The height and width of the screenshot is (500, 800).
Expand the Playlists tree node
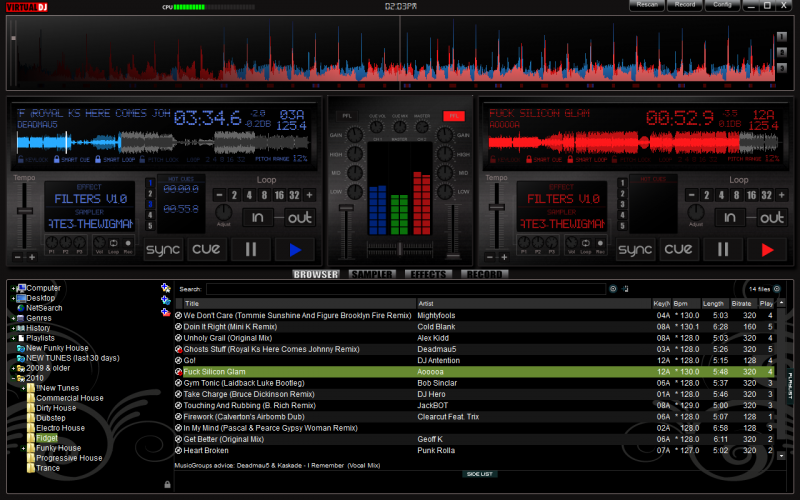[x=13, y=338]
